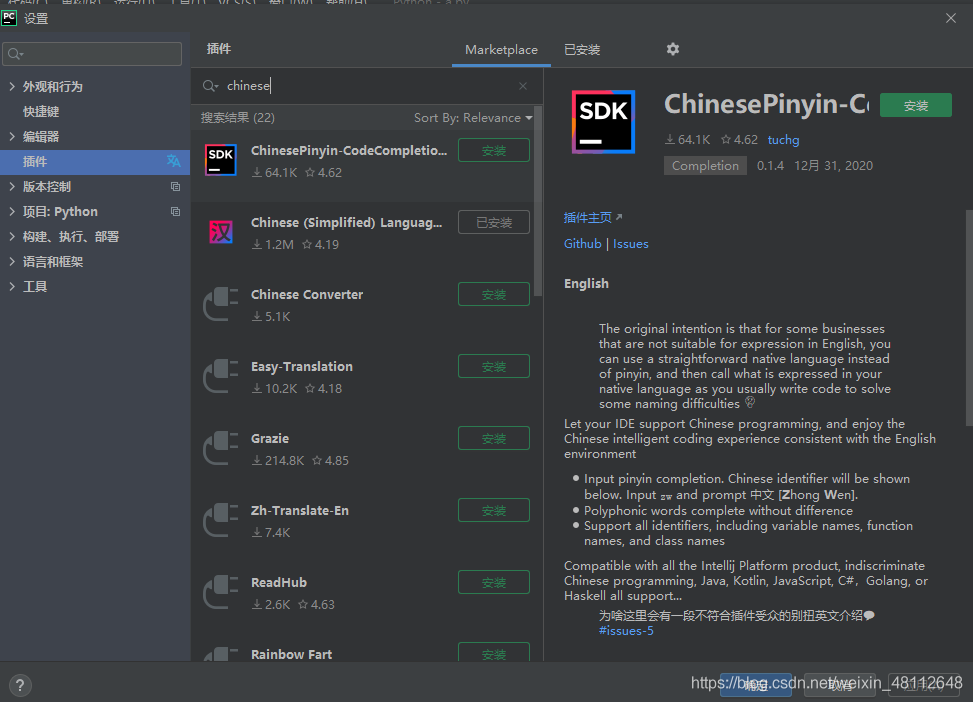Click the copy icon beside 版本控制
Image resolution: width=973 pixels, height=702 pixels.
(176, 187)
